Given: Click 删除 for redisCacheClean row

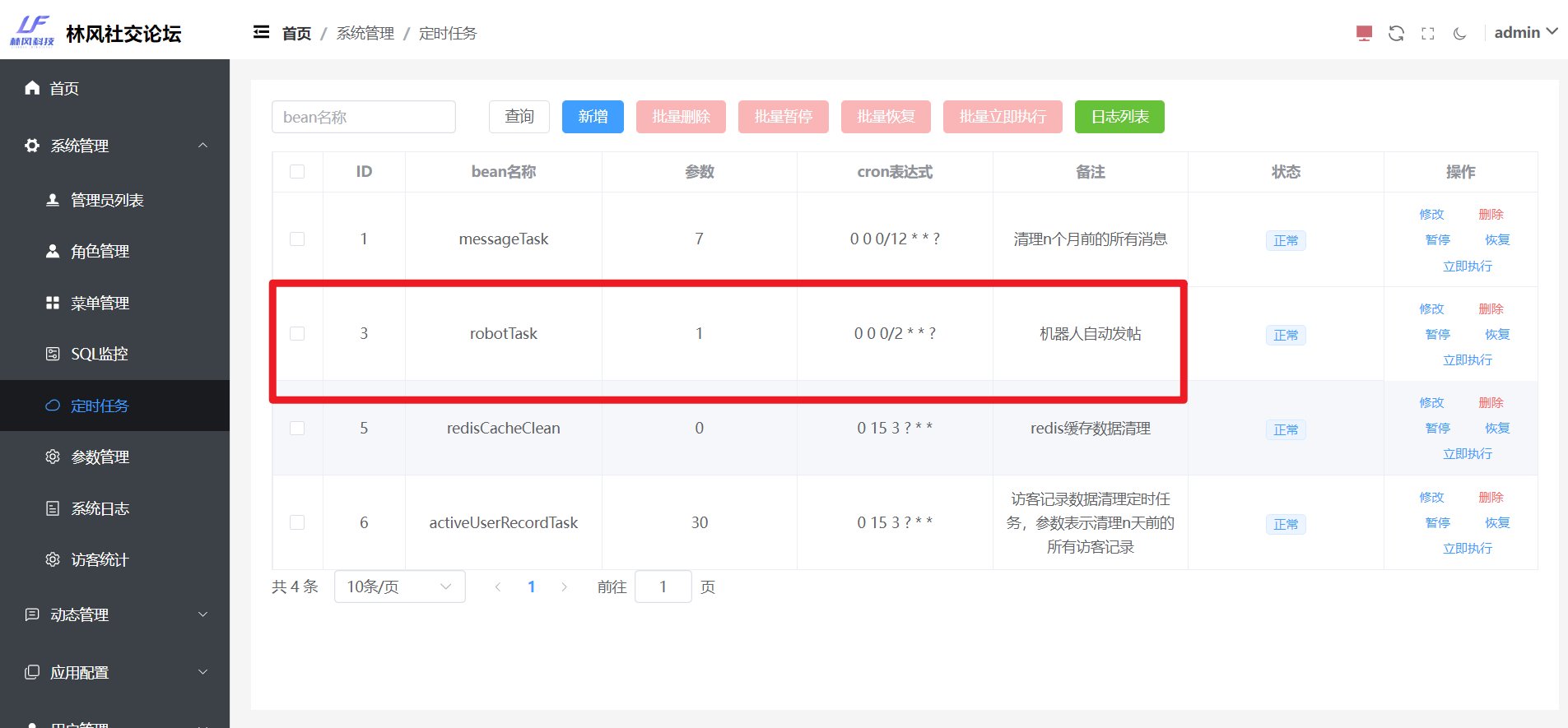Looking at the screenshot, I should click(x=1491, y=402).
